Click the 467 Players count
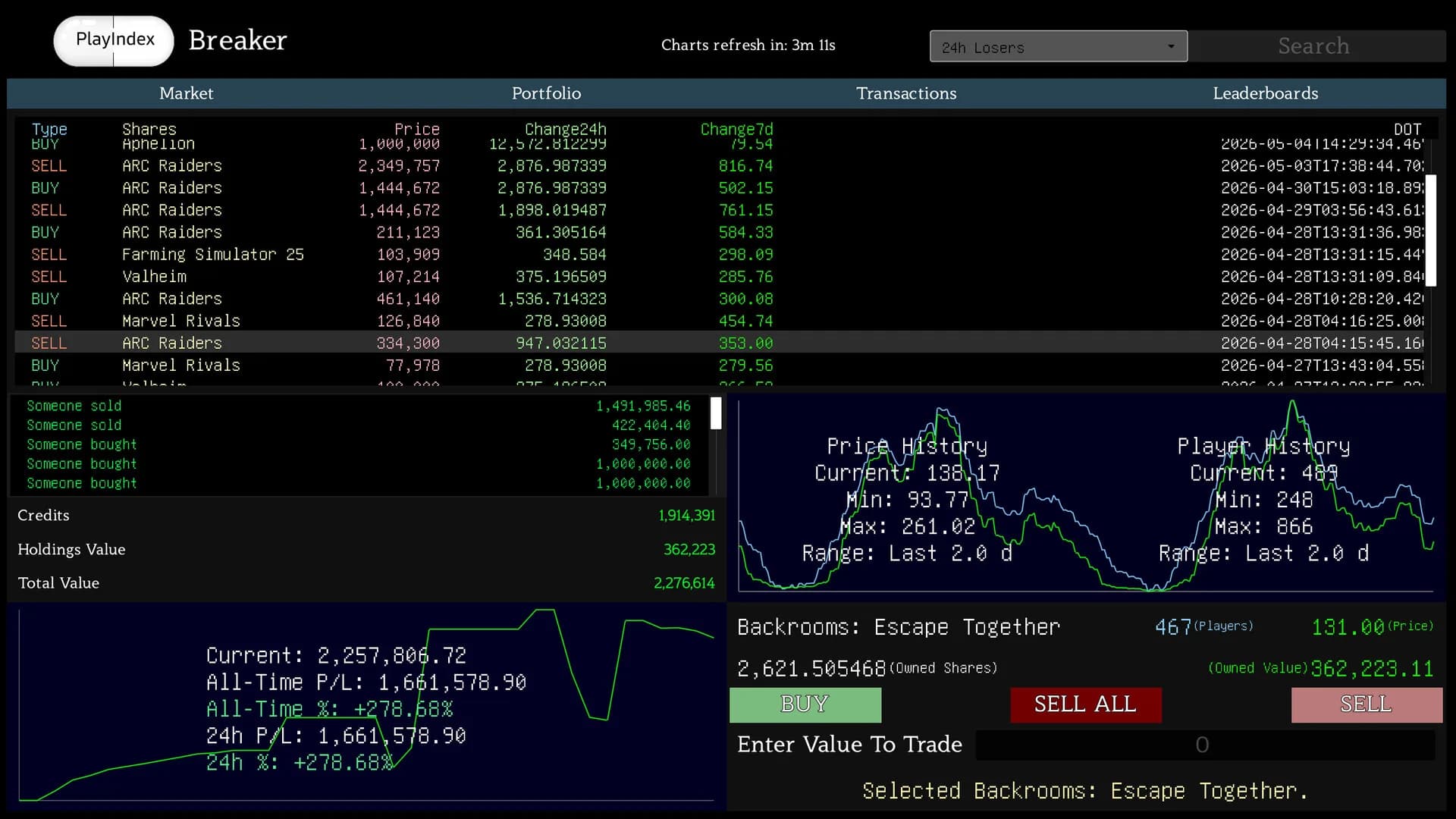This screenshot has width=1456, height=819. pos(1172,627)
